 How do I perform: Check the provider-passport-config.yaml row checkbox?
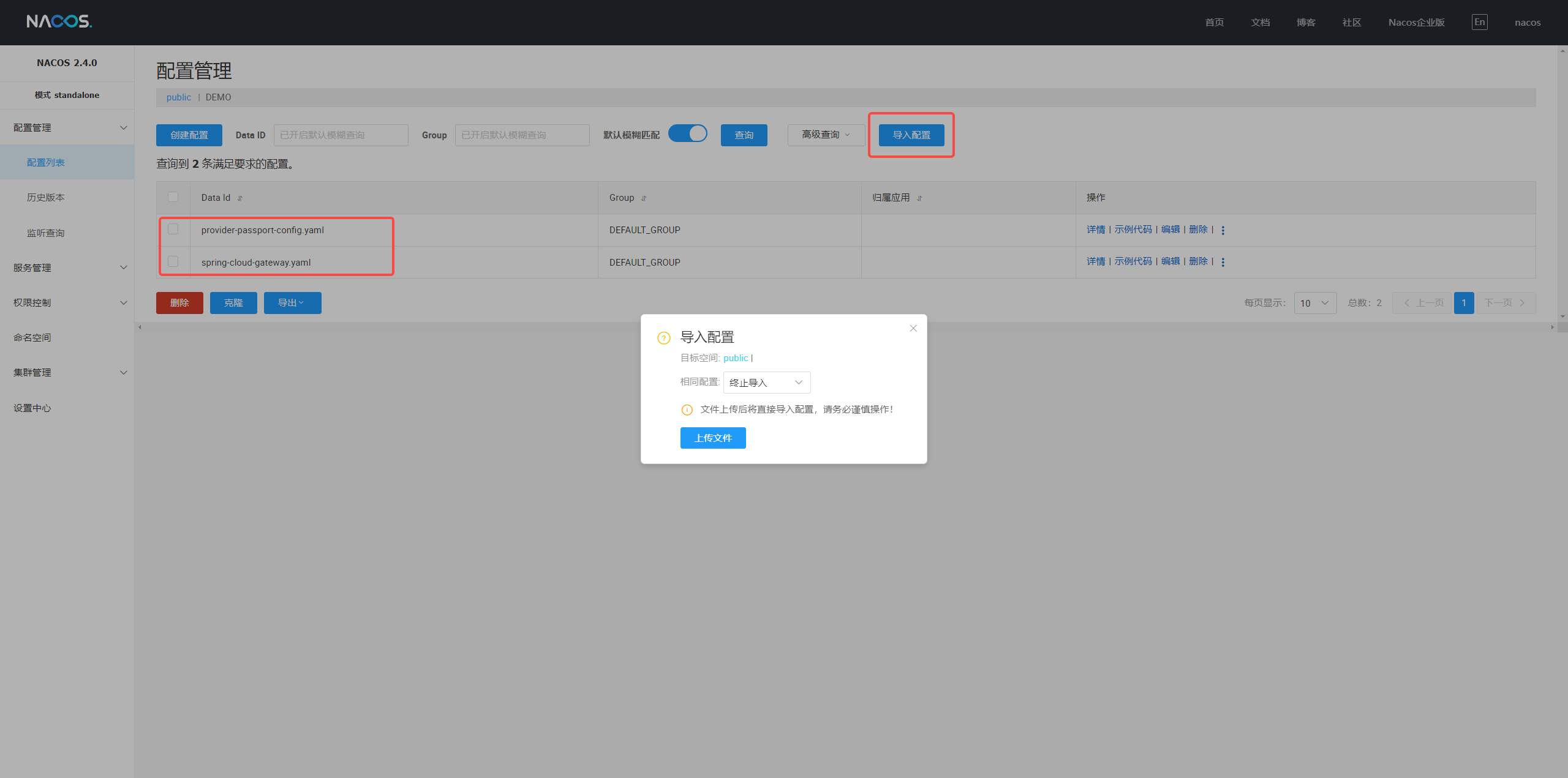(x=173, y=229)
